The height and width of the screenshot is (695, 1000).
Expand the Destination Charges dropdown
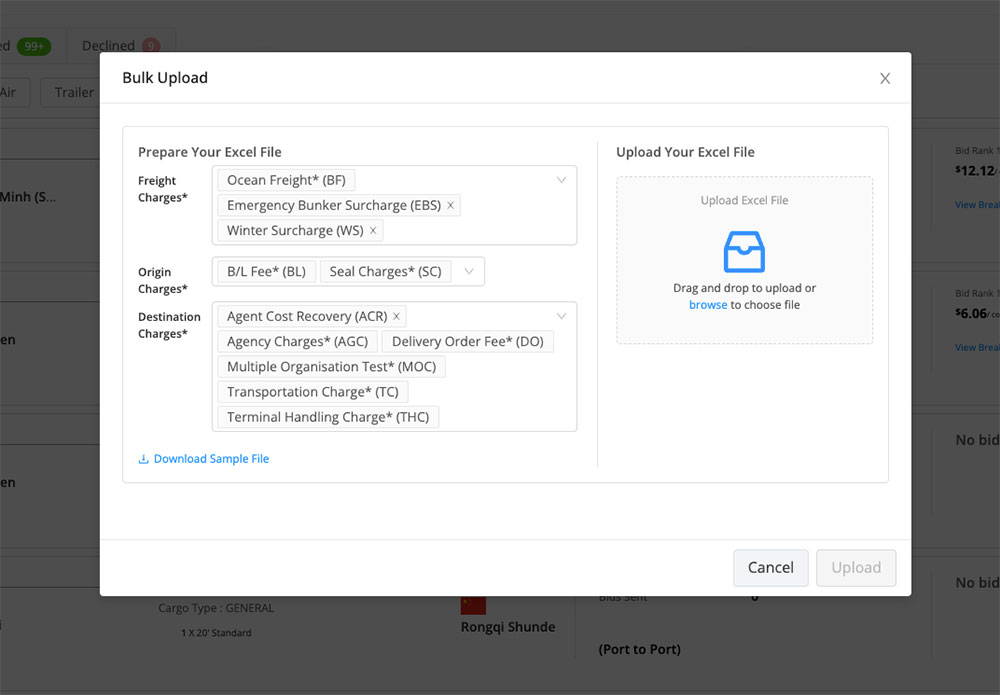pyautogui.click(x=561, y=316)
